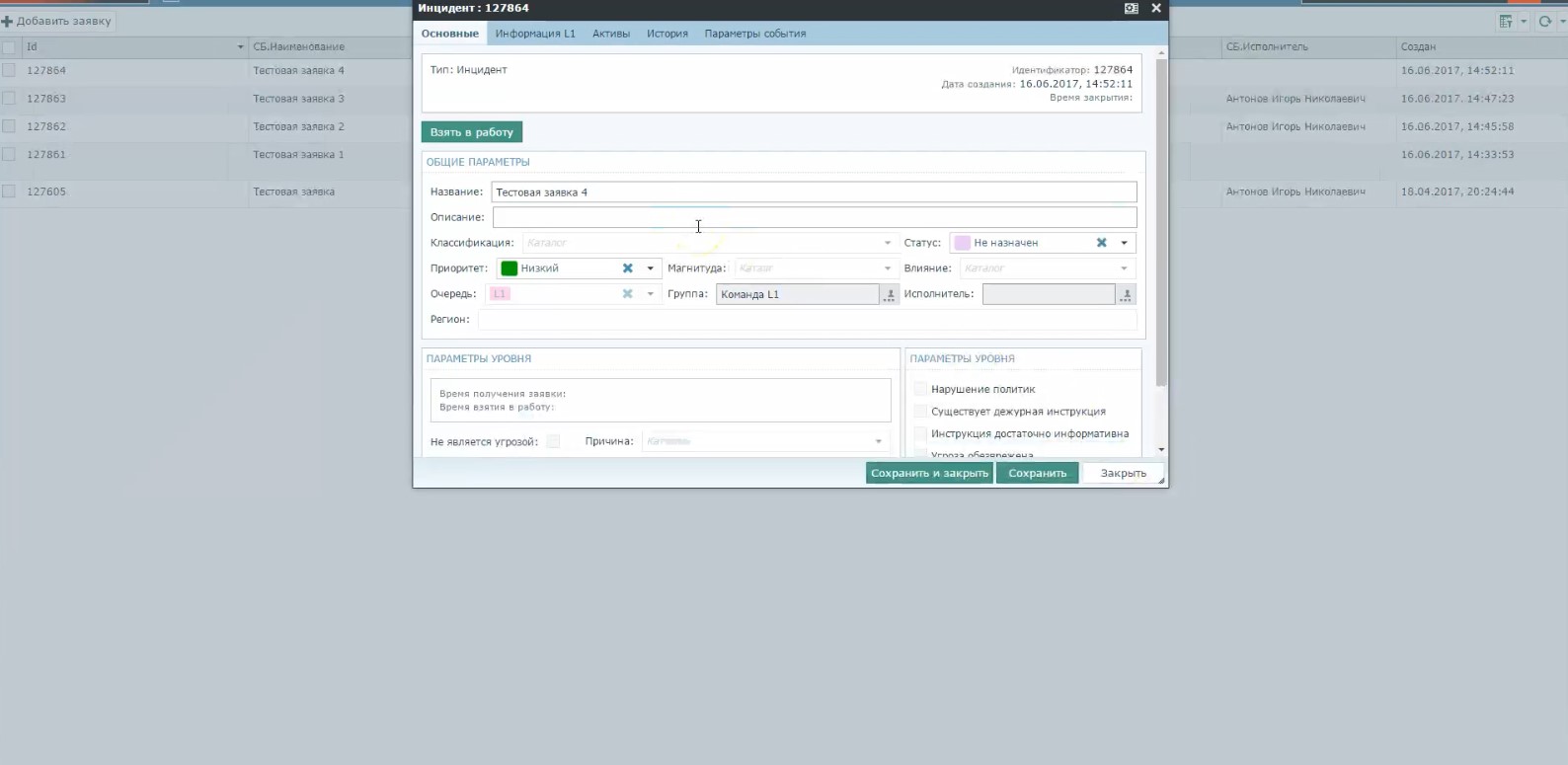Clear the Статус value with the X icon

tap(1102, 243)
